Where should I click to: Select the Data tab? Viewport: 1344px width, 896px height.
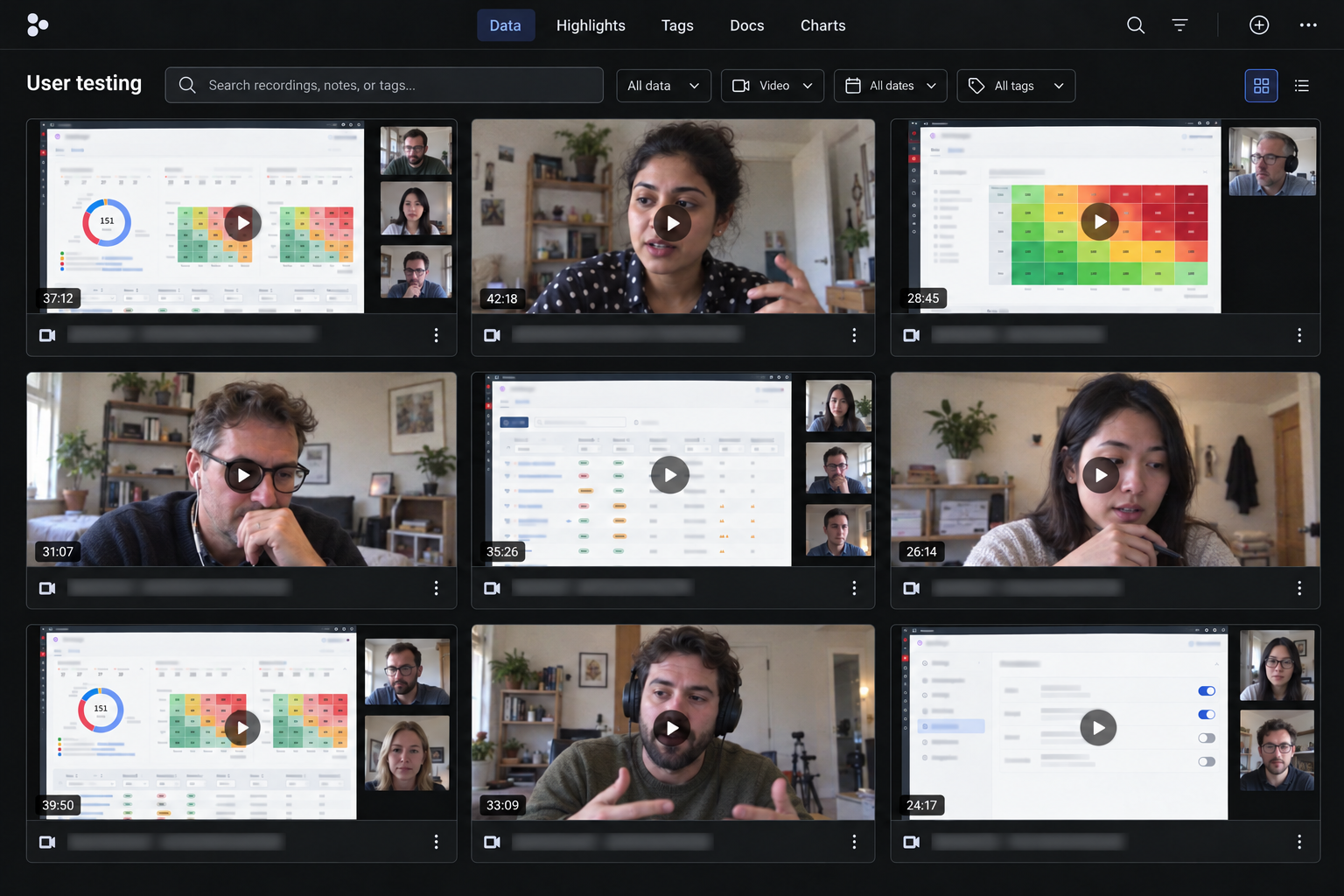coord(506,25)
